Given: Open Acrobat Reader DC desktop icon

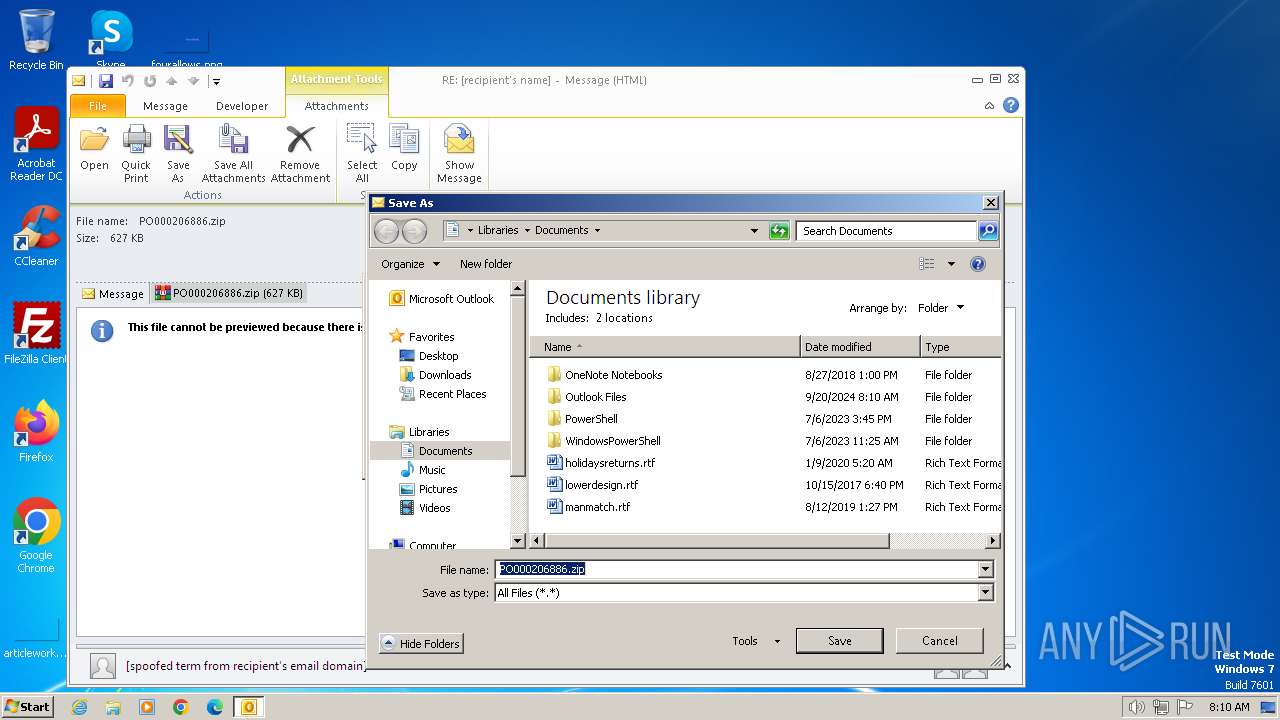Looking at the screenshot, I should coord(37,145).
